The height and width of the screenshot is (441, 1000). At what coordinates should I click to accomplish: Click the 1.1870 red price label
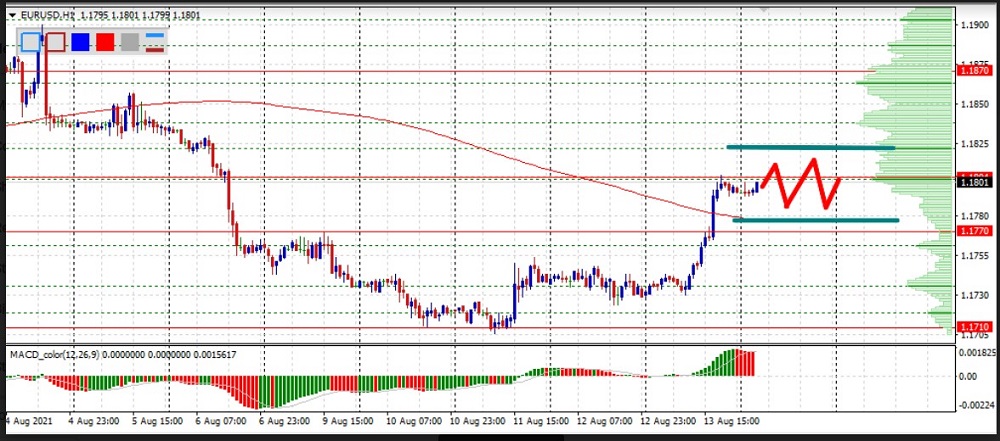pyautogui.click(x=974, y=71)
